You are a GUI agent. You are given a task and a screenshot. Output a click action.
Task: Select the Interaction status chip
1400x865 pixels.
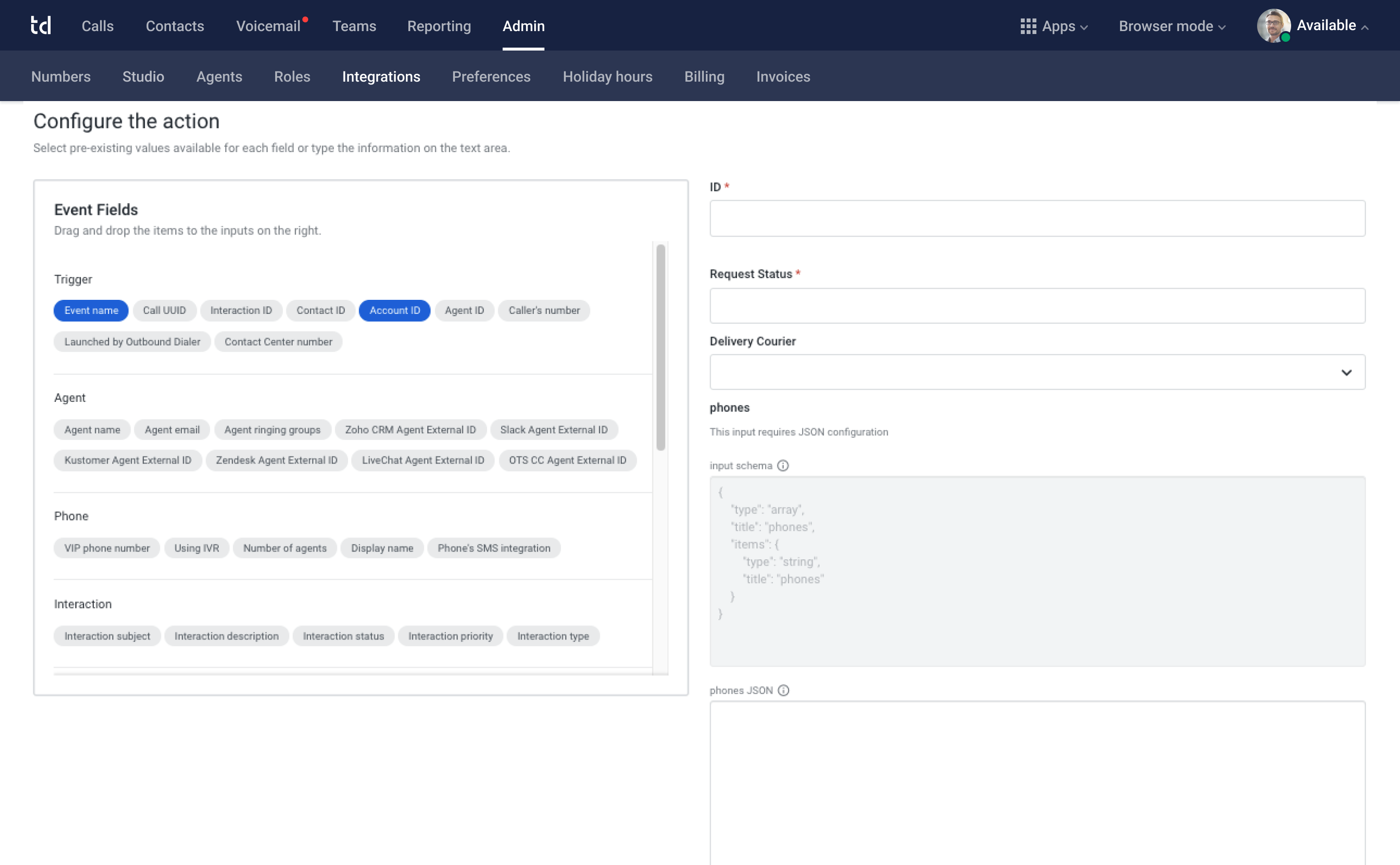(x=343, y=636)
